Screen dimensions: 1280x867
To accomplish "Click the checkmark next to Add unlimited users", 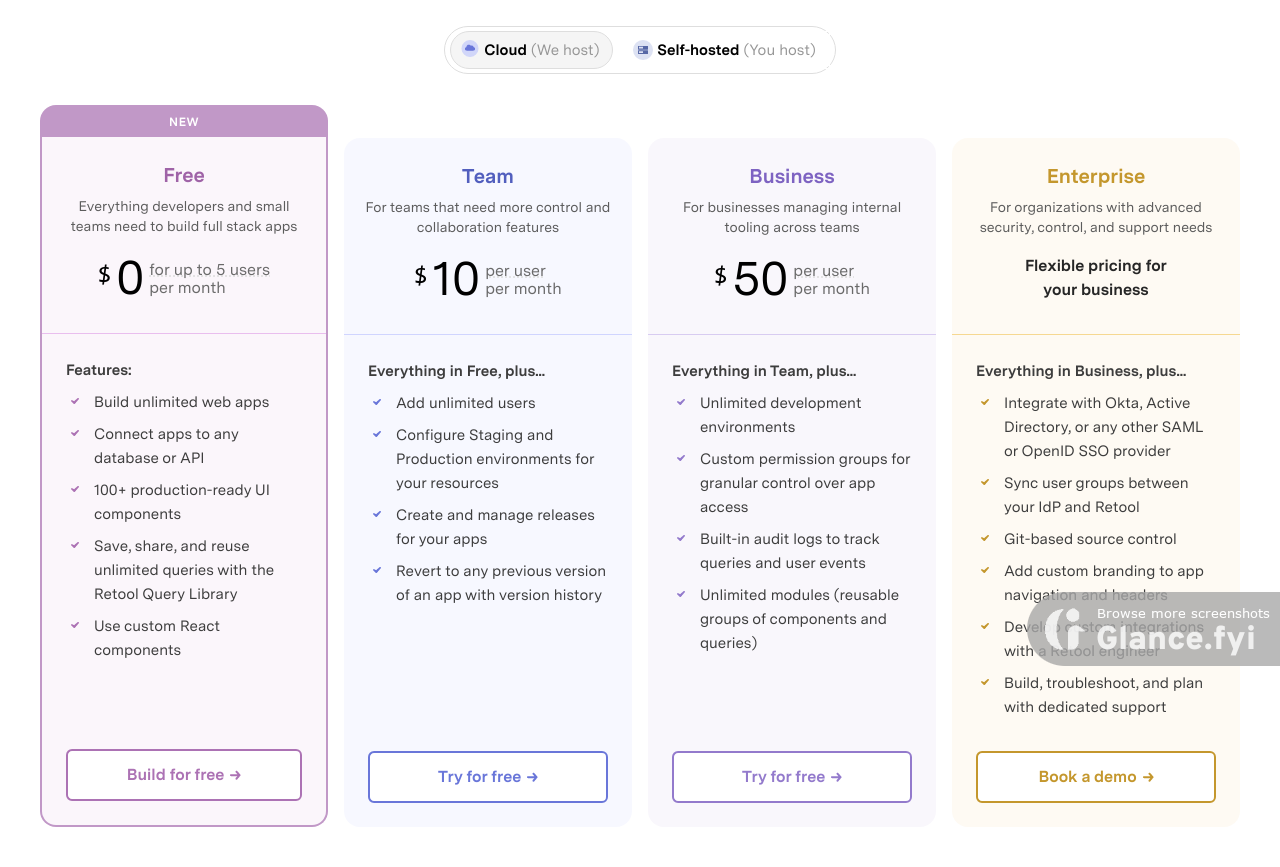I will point(378,403).
